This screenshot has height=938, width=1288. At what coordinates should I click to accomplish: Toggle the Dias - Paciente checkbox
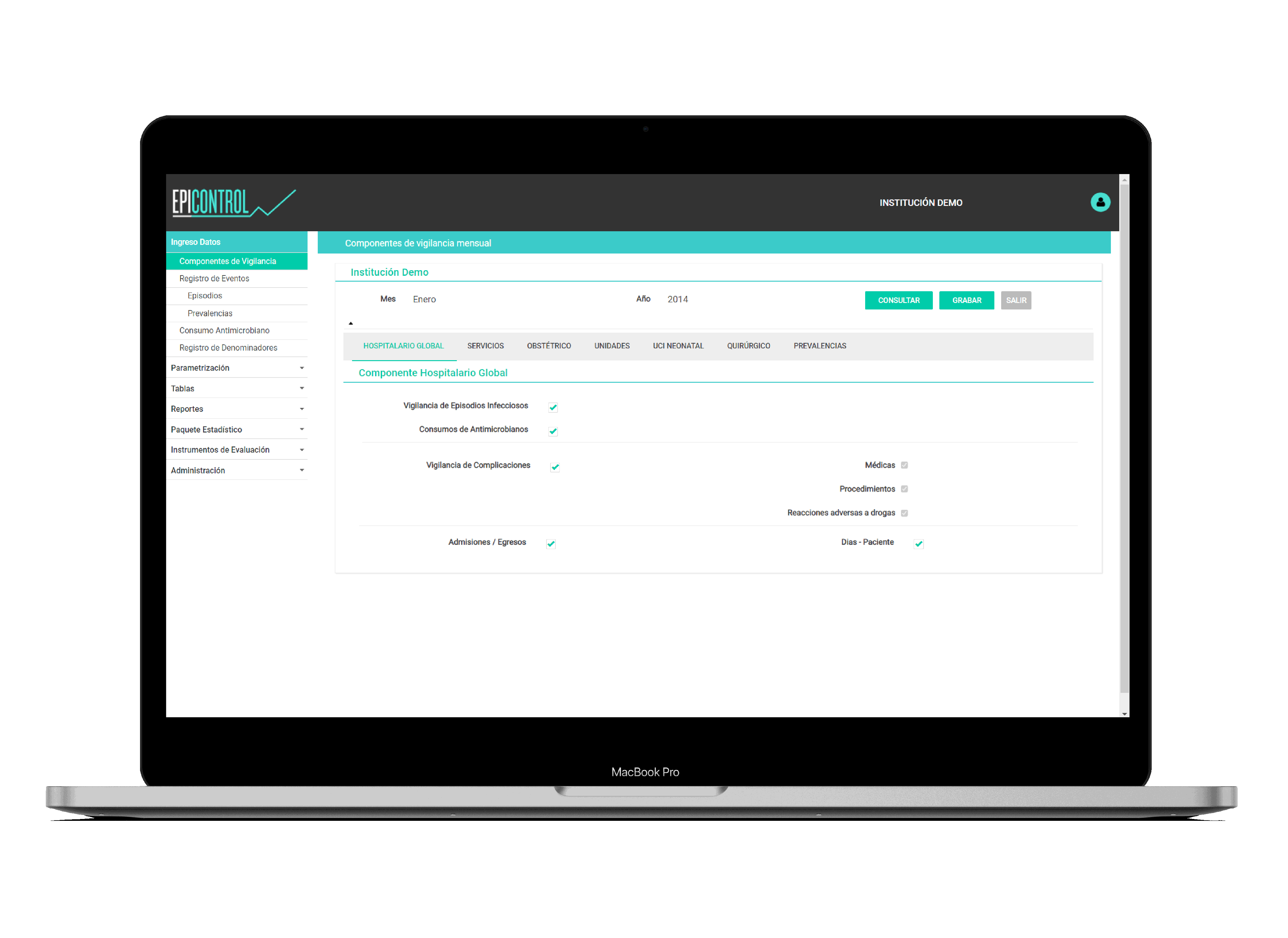[918, 544]
